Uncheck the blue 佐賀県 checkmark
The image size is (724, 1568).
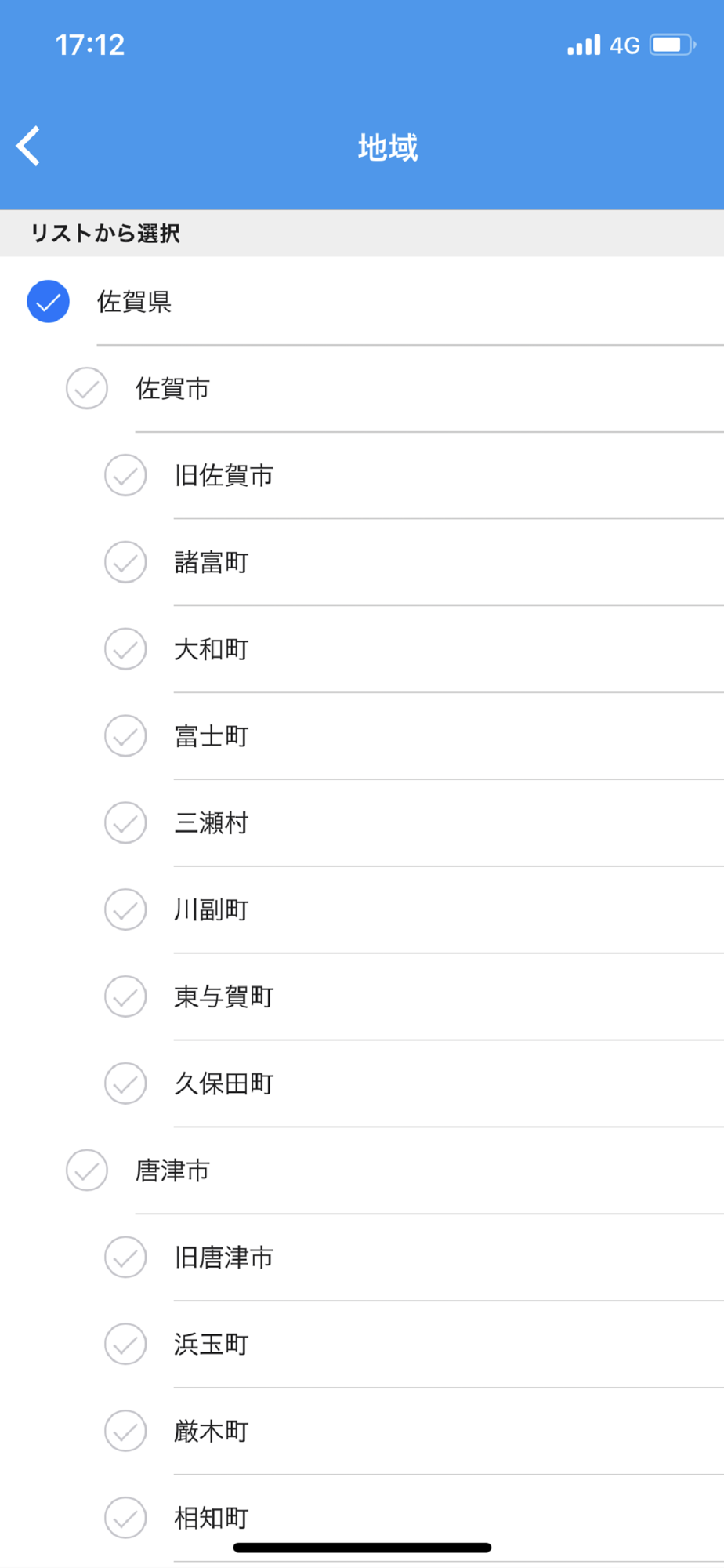pyautogui.click(x=48, y=301)
